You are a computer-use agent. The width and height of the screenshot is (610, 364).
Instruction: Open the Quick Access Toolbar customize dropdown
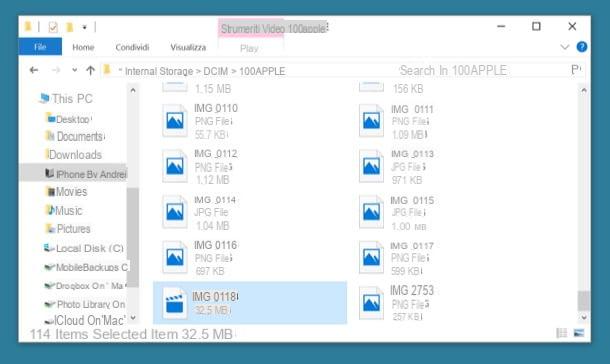coord(84,27)
